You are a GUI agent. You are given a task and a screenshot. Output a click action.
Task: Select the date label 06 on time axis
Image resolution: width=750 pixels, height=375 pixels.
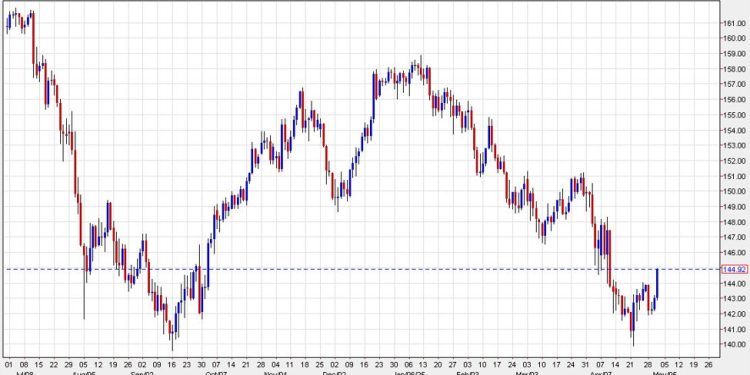pos(408,364)
